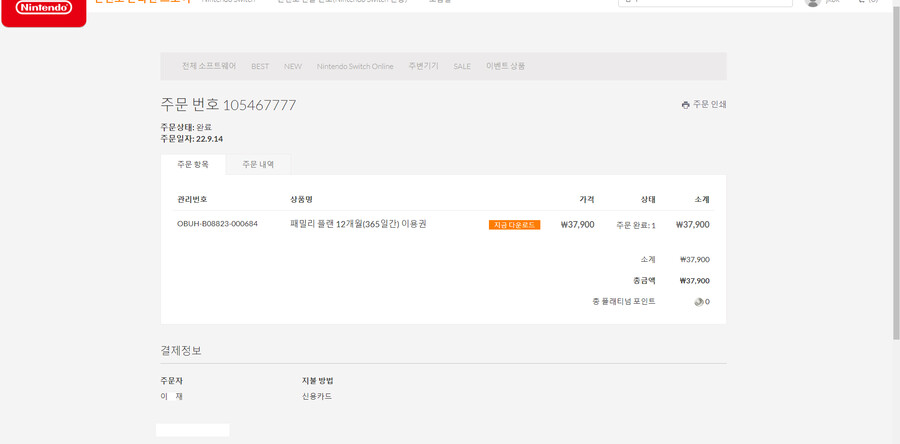
Task: Click the orange 지금 다운로드 button
Action: 514,225
